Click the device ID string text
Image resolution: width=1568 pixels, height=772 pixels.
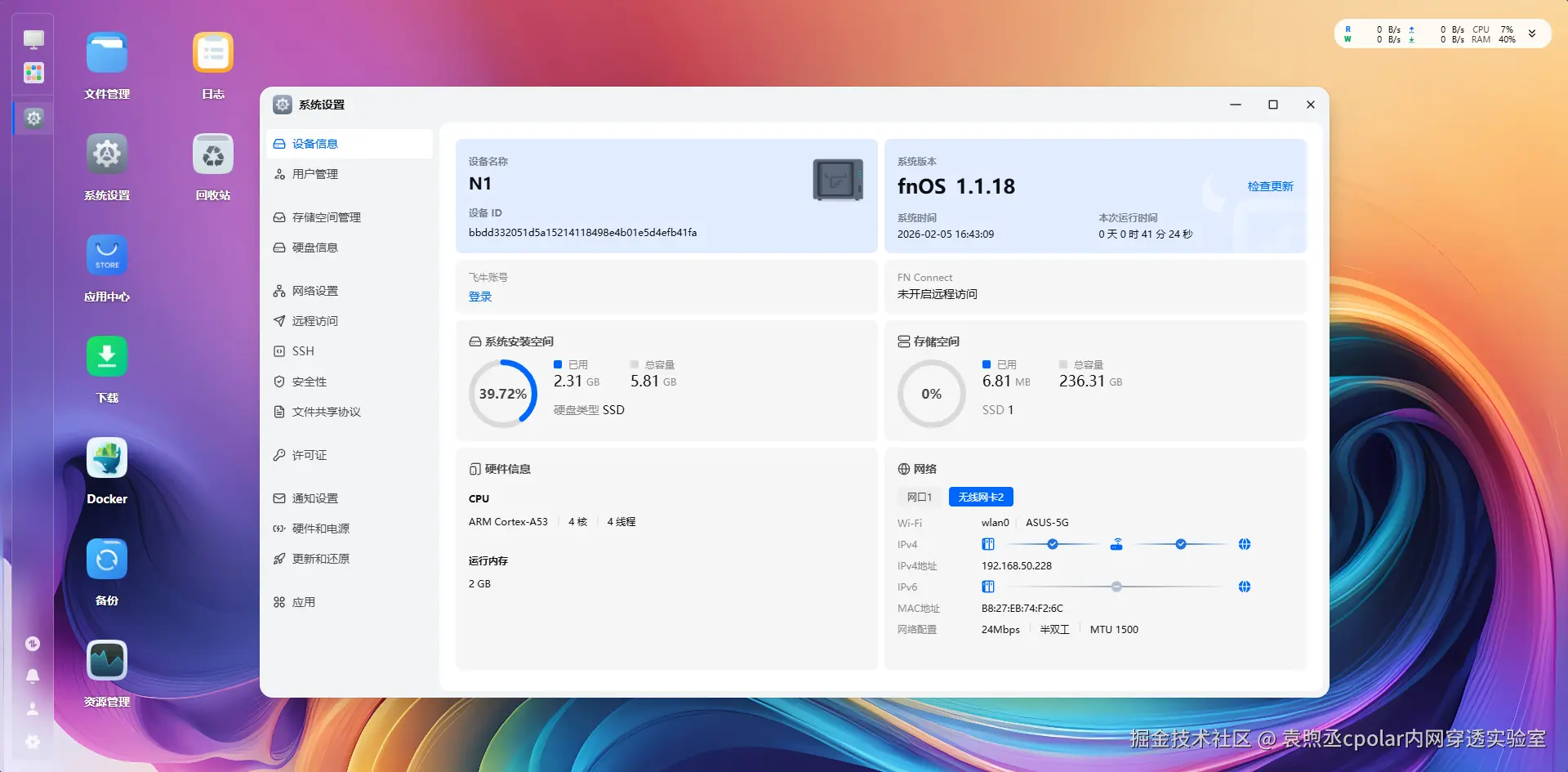(x=583, y=233)
